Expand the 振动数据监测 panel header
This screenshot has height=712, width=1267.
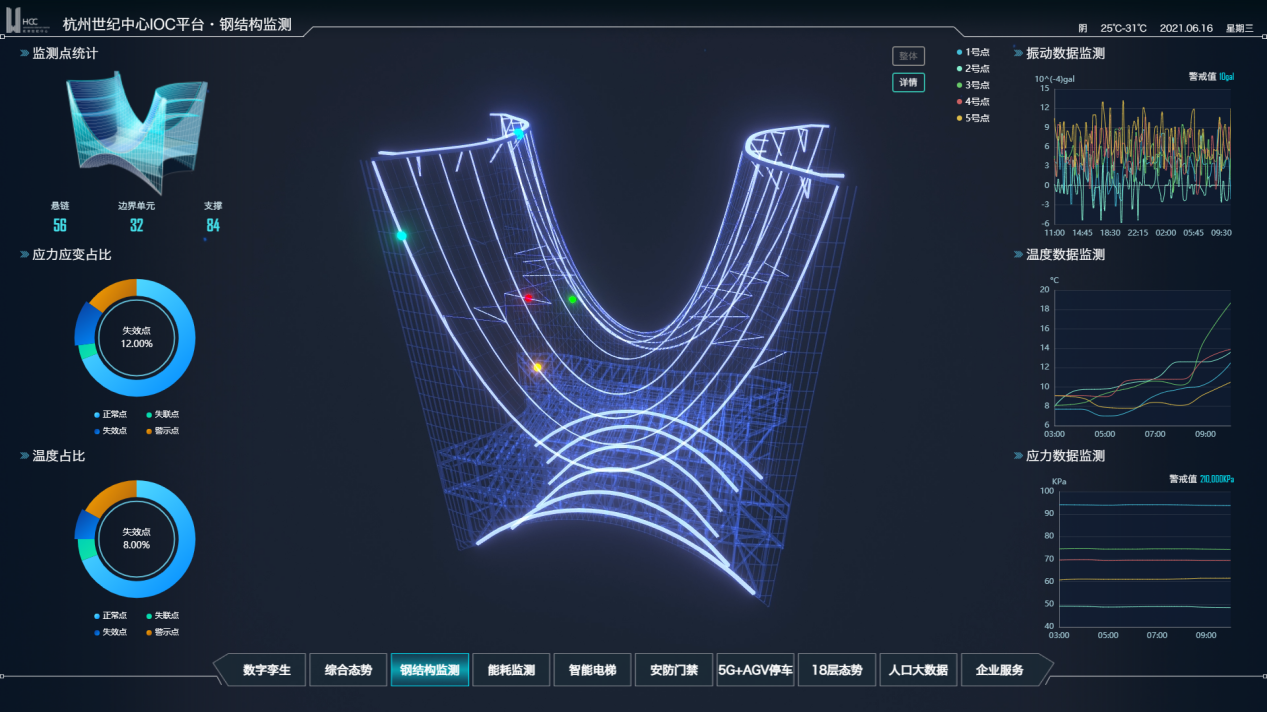pos(1065,54)
